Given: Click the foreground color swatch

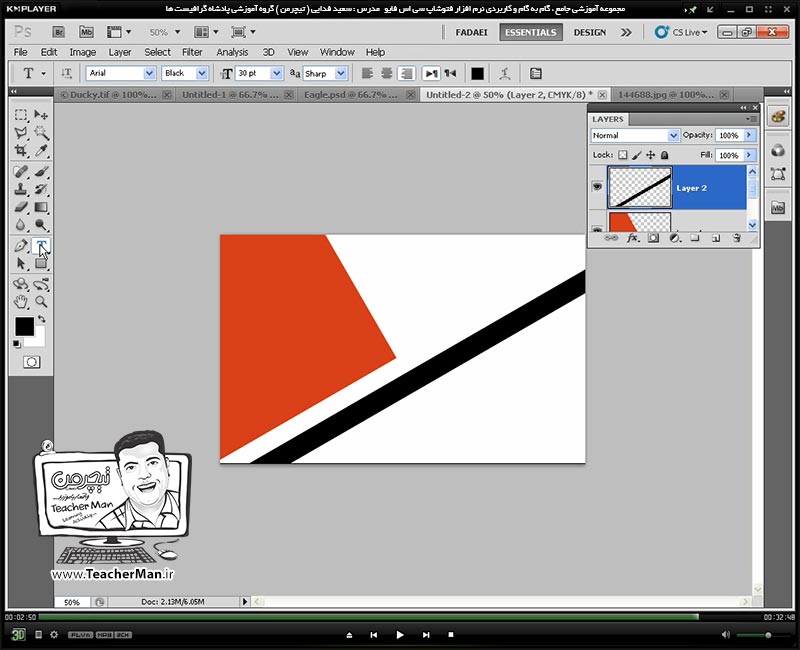Looking at the screenshot, I should tap(24, 327).
